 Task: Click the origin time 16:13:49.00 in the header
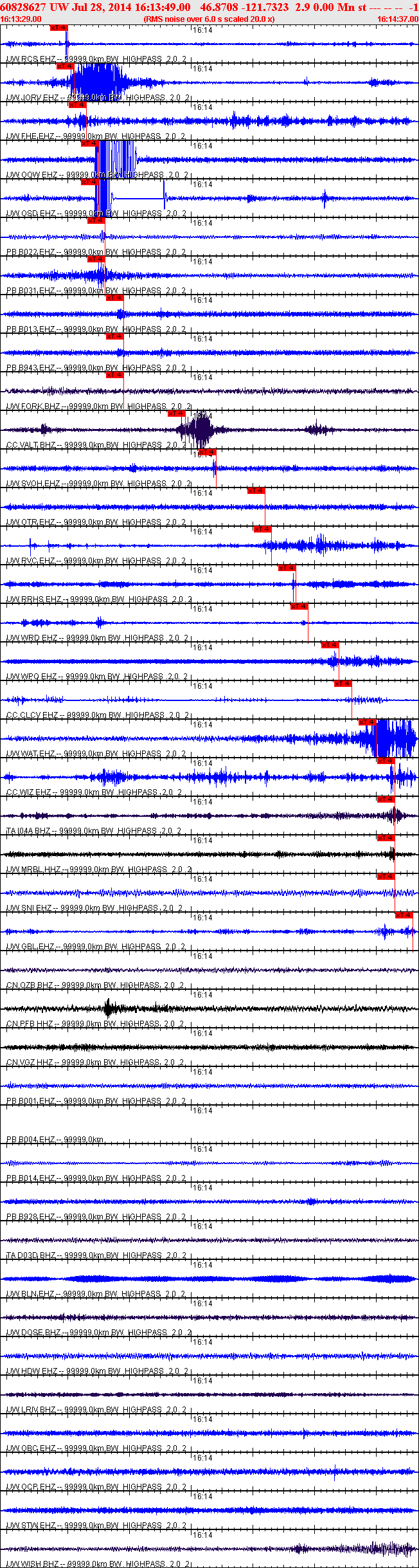(162, 6)
